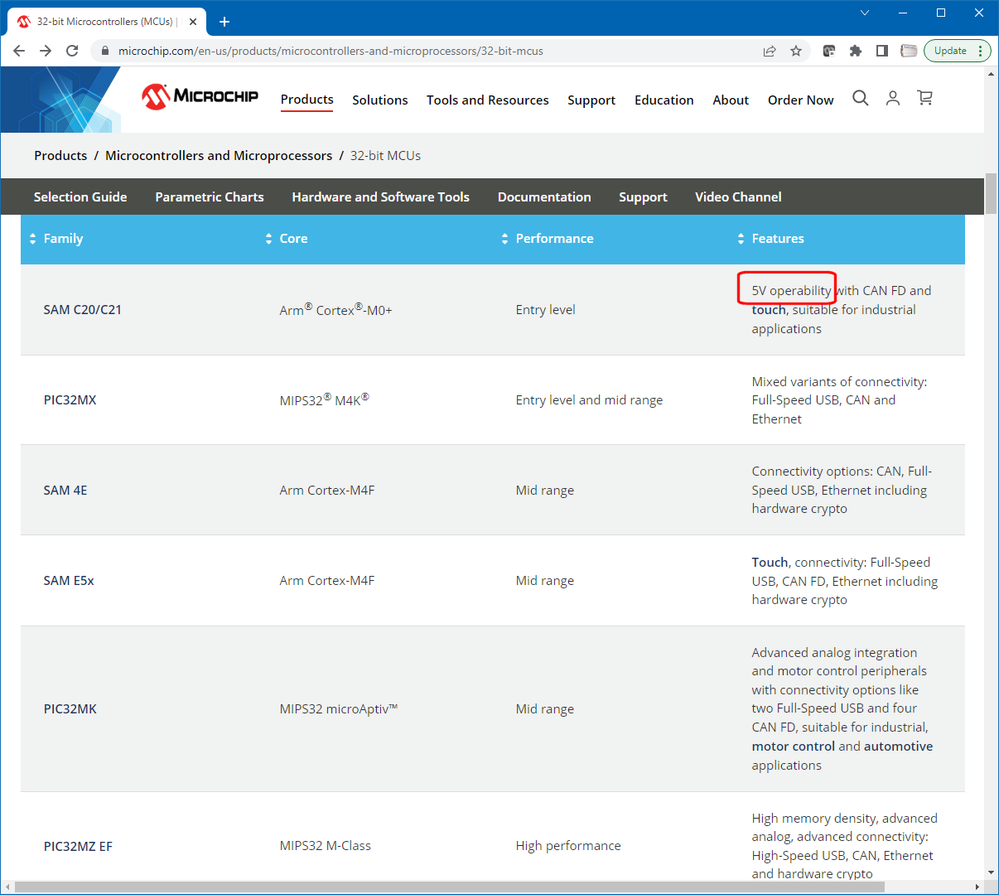
Task: Open Tools and Resources menu
Action: pos(487,100)
